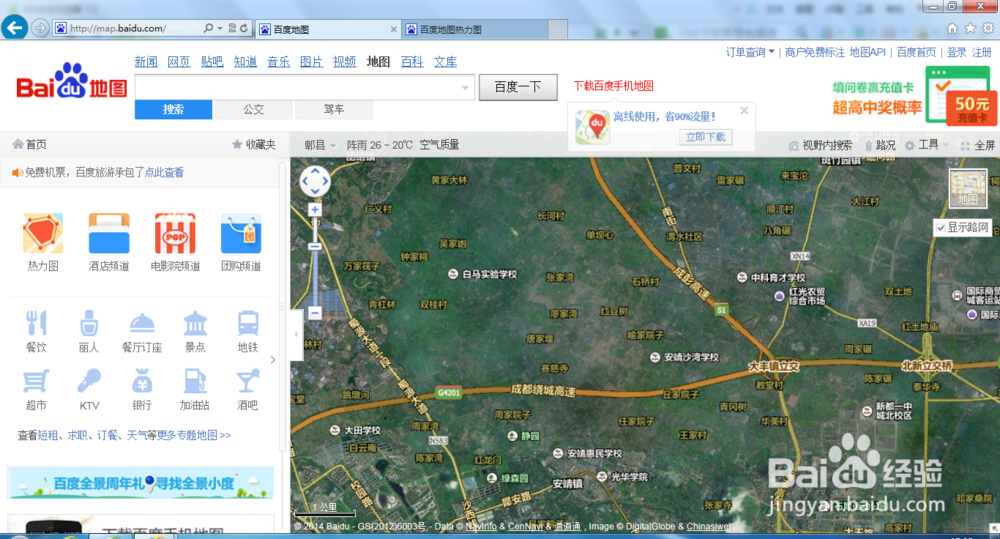
Task: Click the 百度一下 search button
Action: [518, 87]
